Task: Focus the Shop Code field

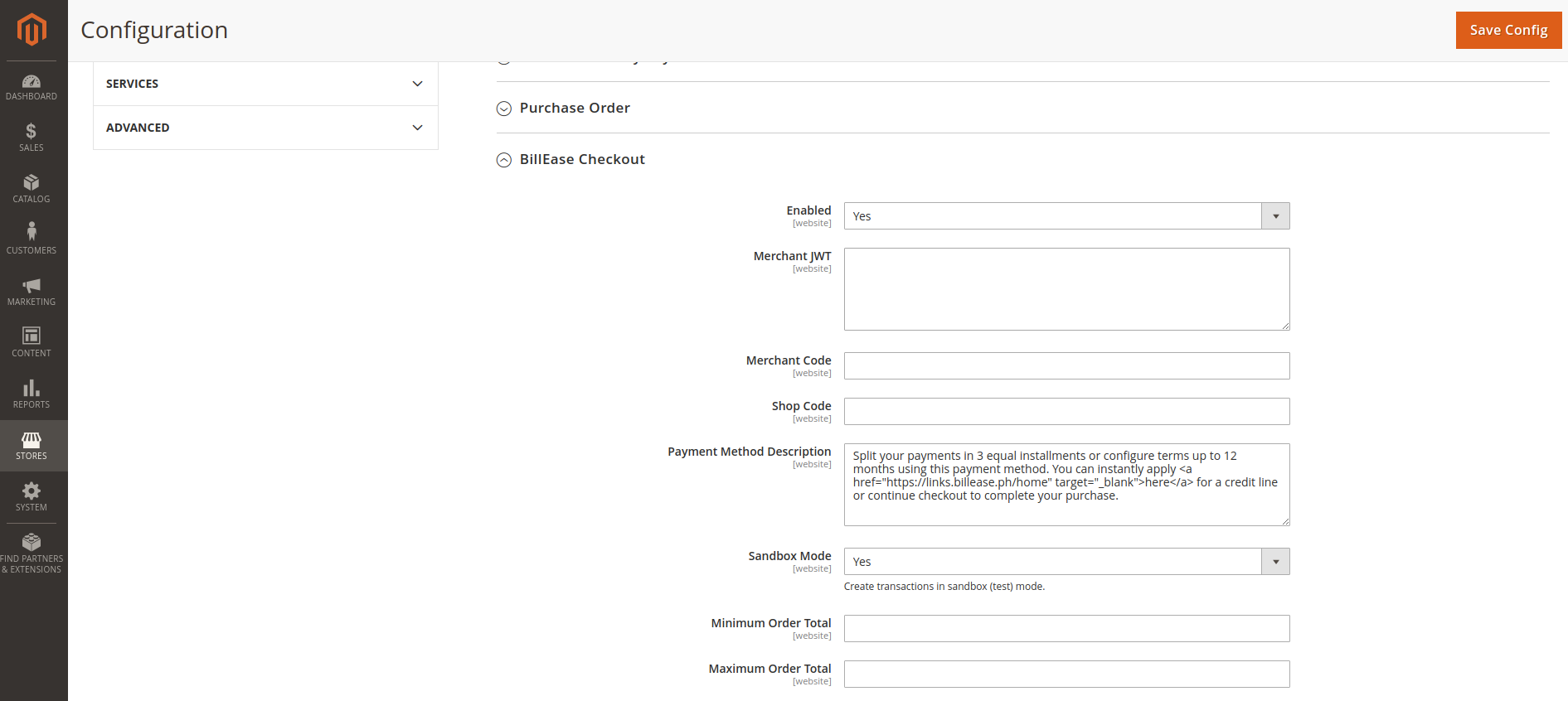Action: [x=1066, y=412]
